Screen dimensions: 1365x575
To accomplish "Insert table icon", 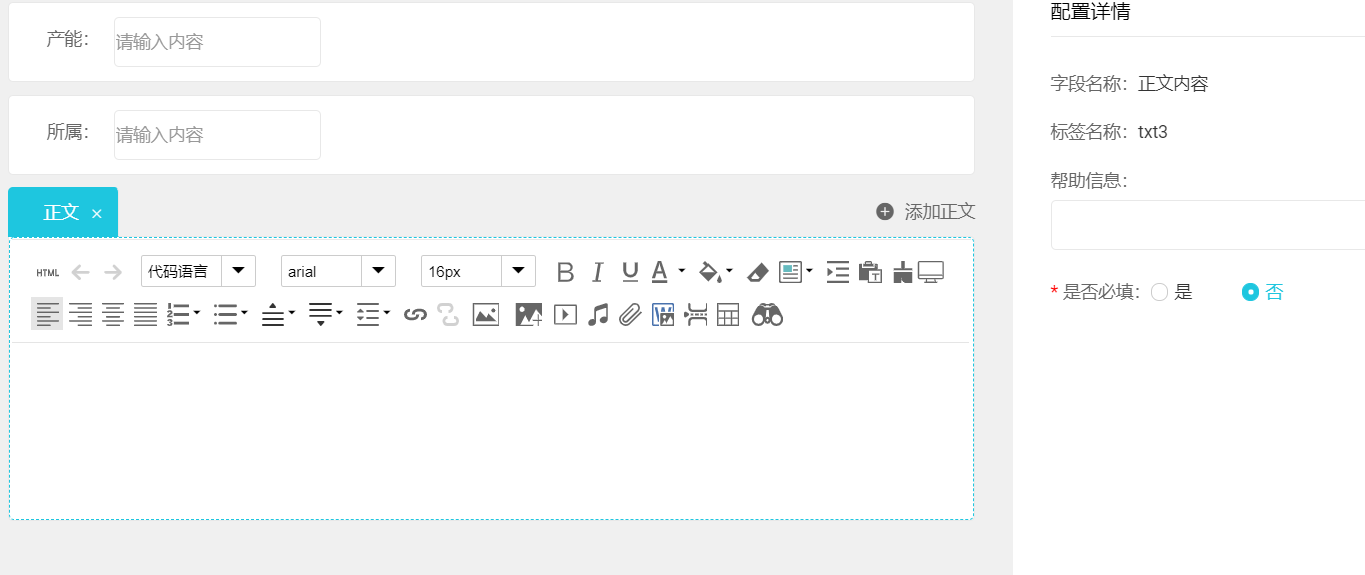I will pyautogui.click(x=728, y=315).
